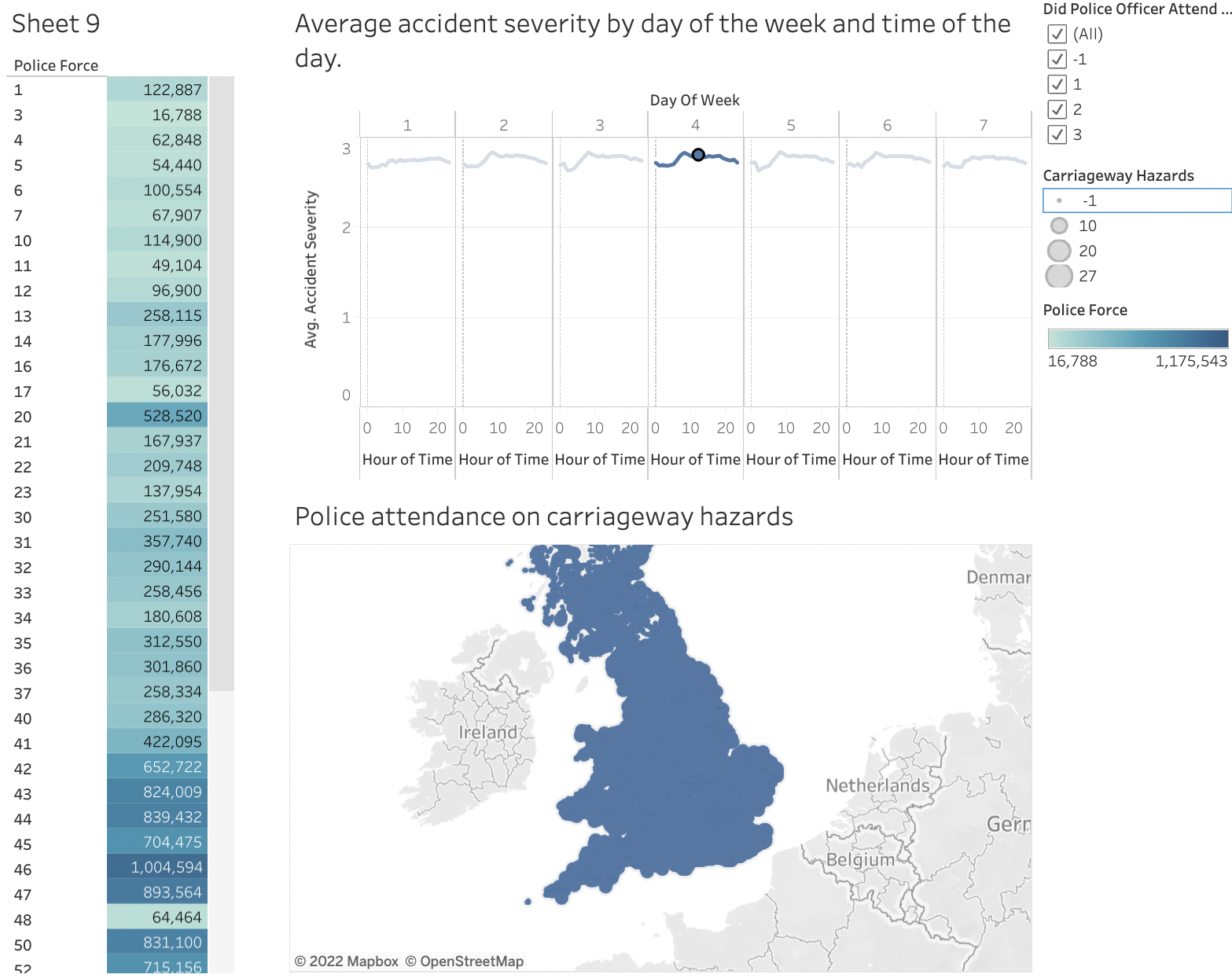Screen dimensions: 1232x978
Task: Toggle the (All) checkbox for police attendance filter
Action: pyautogui.click(x=1057, y=34)
